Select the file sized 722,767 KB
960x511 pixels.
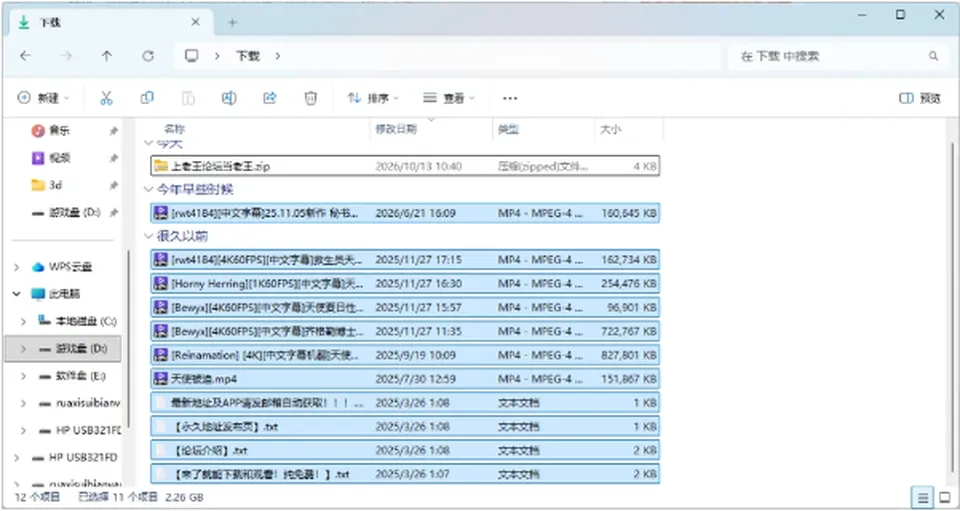click(x=405, y=331)
